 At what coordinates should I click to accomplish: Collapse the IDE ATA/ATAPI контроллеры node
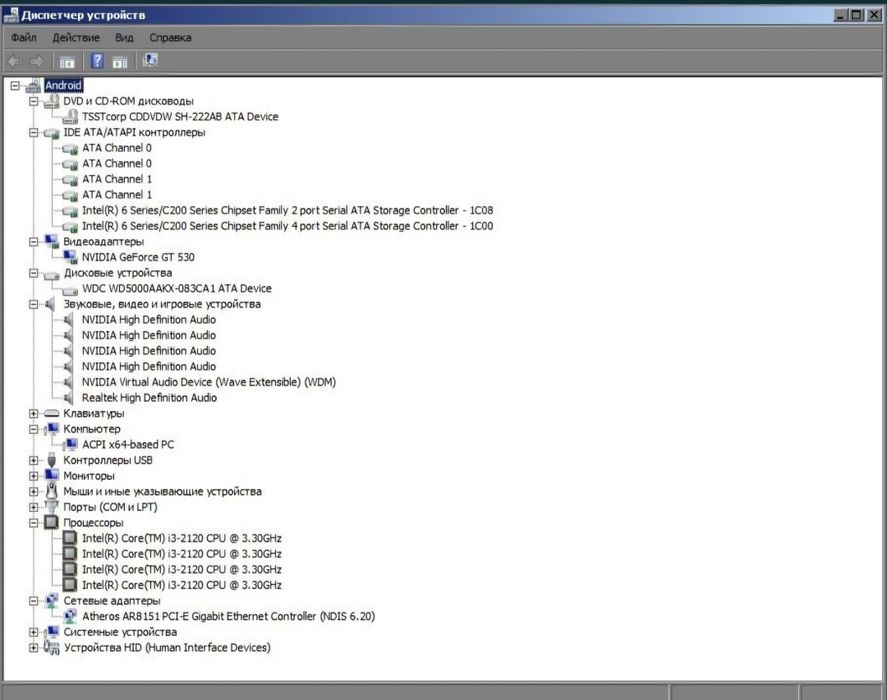[x=33, y=132]
